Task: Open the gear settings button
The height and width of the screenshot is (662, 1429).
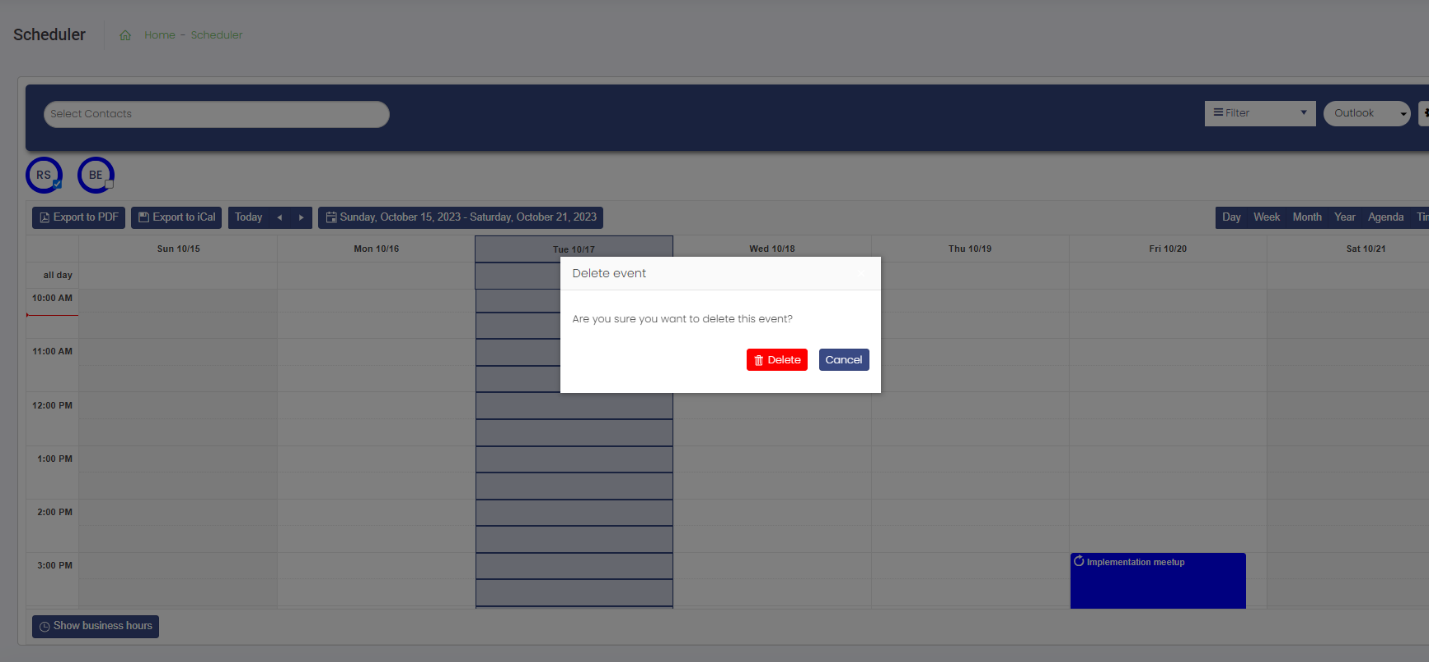Action: pos(1424,113)
